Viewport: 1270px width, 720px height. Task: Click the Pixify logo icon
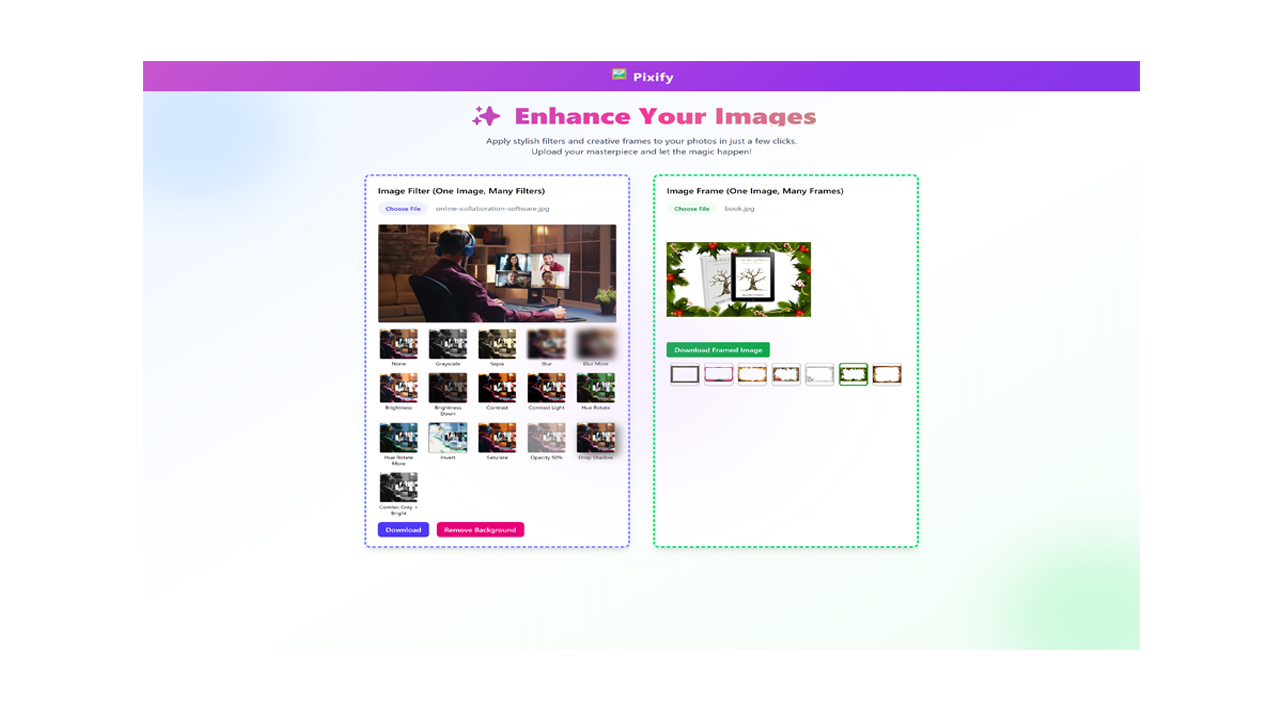pos(619,75)
